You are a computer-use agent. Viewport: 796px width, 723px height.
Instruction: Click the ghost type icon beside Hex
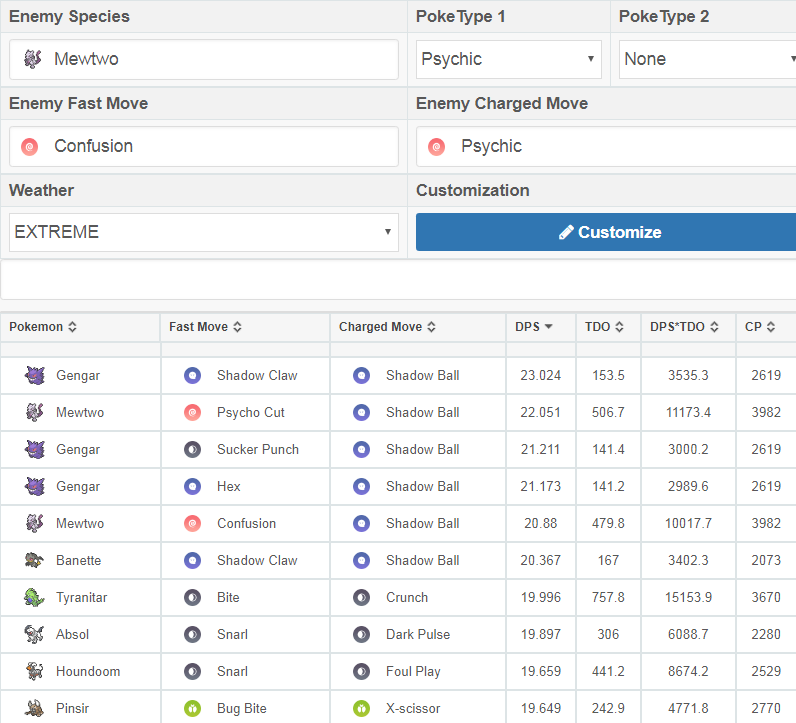click(x=192, y=487)
